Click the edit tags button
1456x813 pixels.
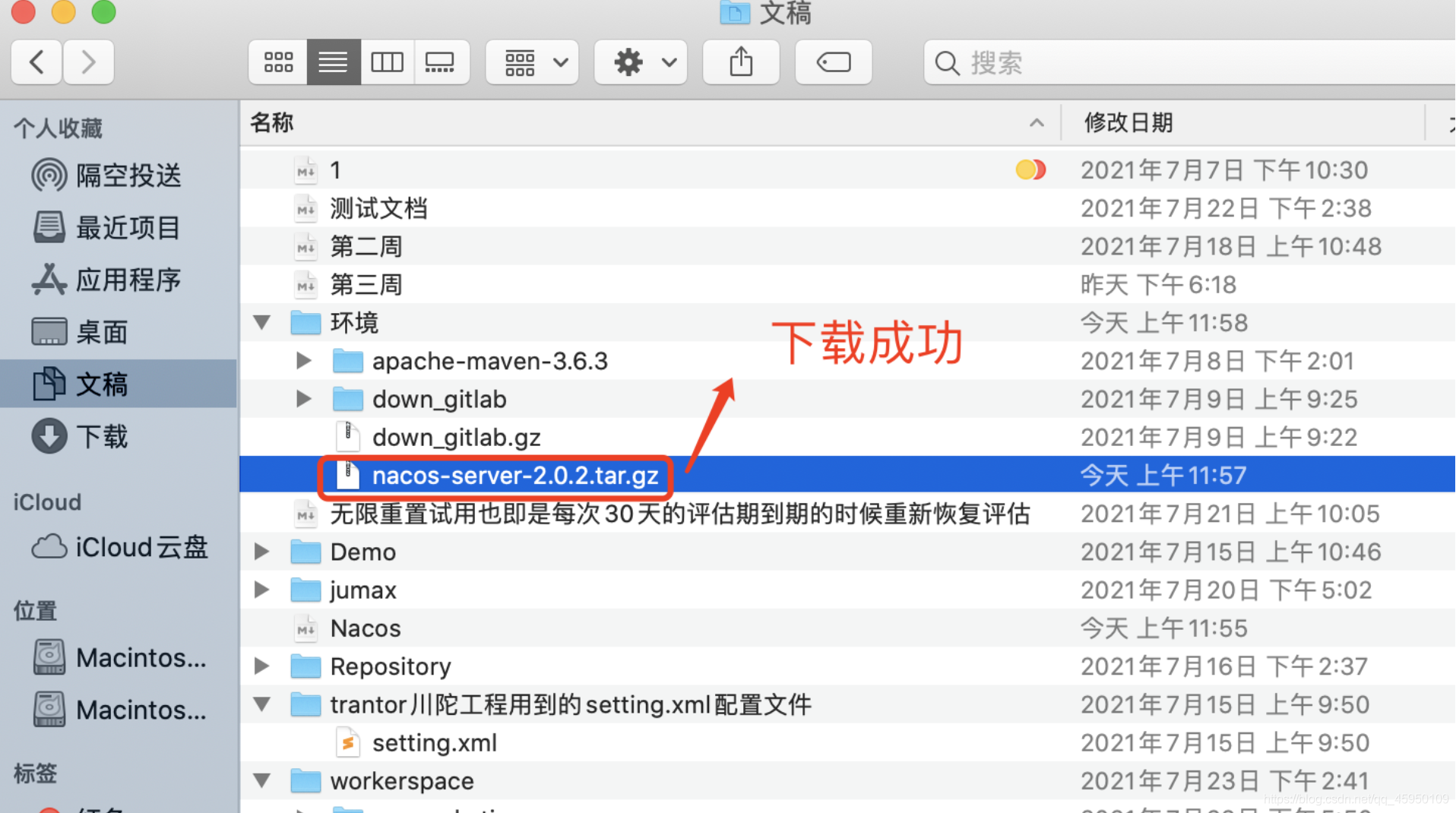[833, 62]
